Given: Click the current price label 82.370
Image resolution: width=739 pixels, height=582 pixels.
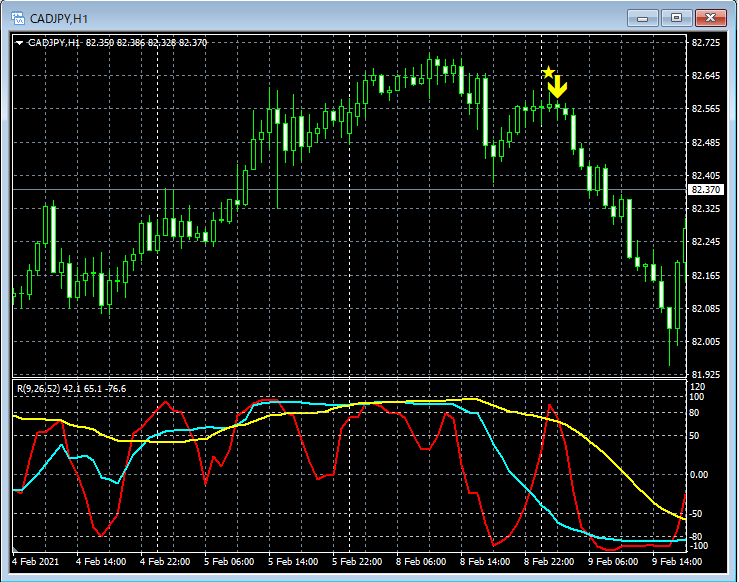Looking at the screenshot, I should [x=706, y=189].
